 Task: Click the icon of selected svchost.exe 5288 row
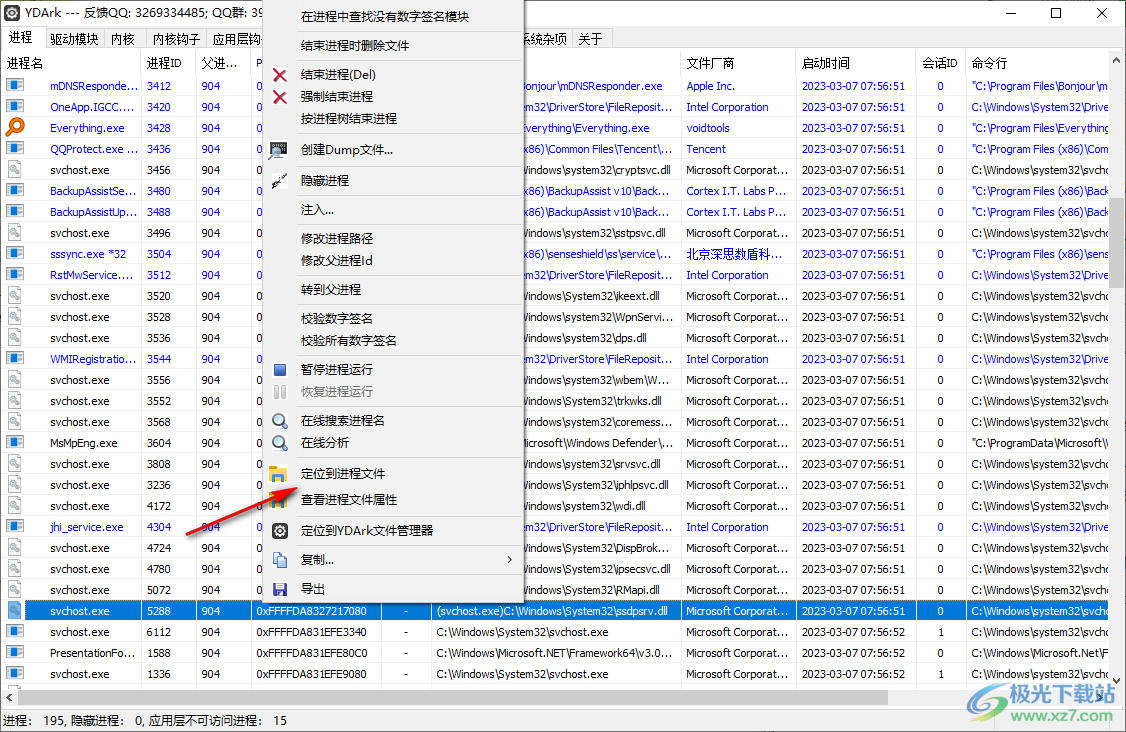15,611
